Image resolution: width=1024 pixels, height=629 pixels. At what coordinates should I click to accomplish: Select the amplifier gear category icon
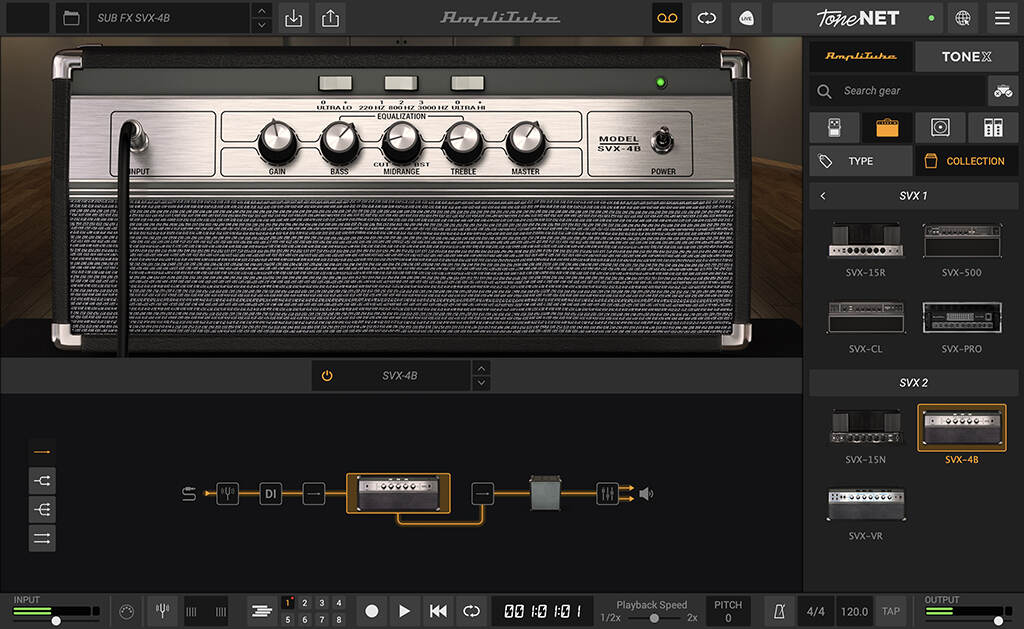point(886,127)
